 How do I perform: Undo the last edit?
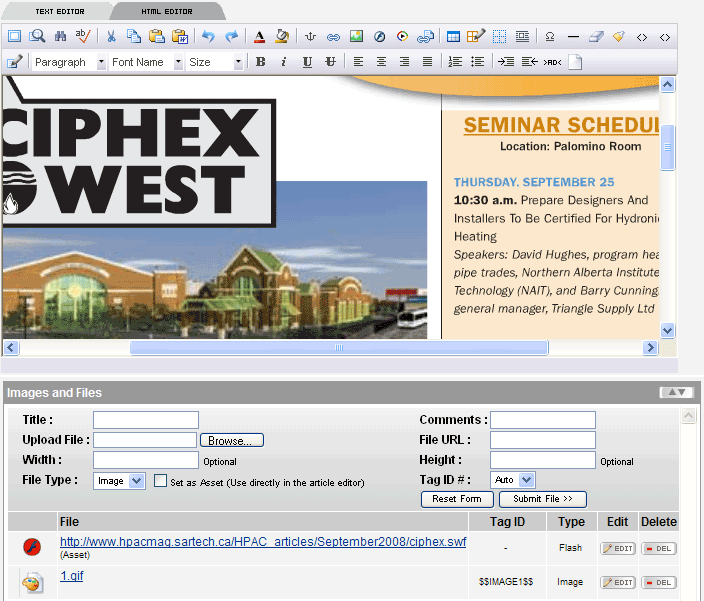click(208, 36)
